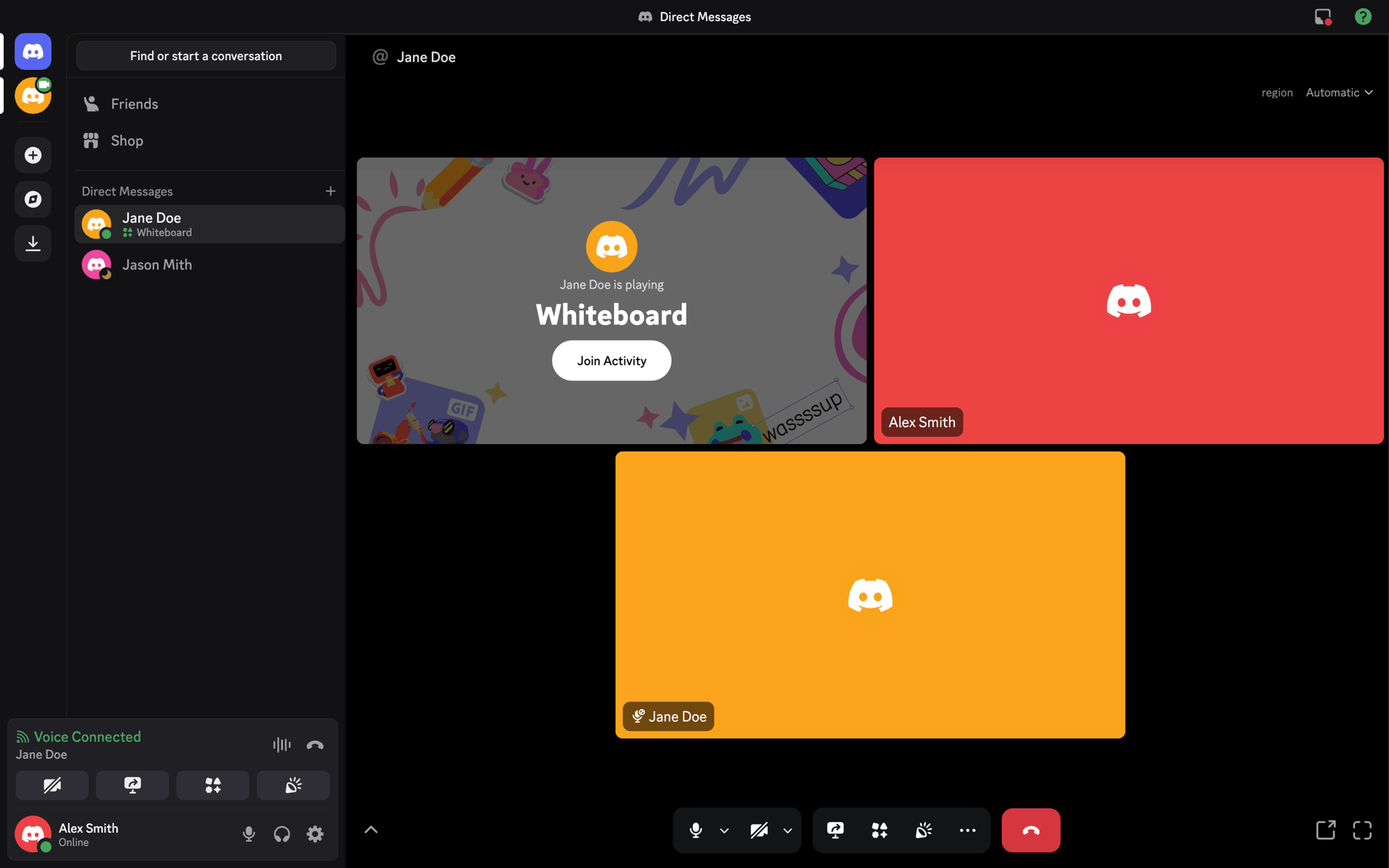
Task: Click Jane Doe avatar in Whiteboard tile
Action: (x=611, y=247)
